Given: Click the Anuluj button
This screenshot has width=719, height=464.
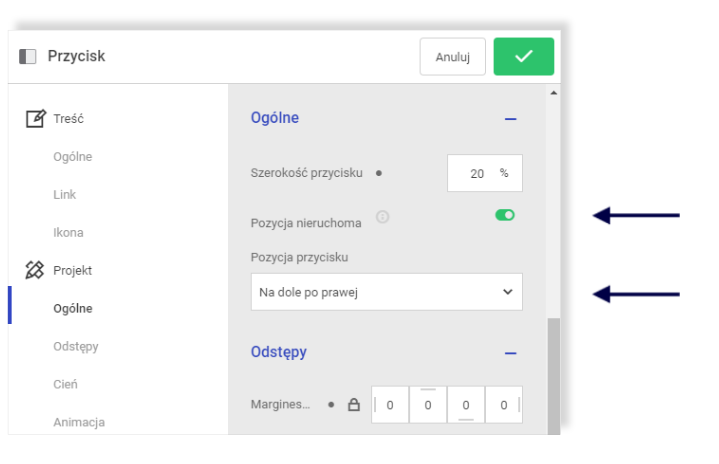Looking at the screenshot, I should (453, 56).
